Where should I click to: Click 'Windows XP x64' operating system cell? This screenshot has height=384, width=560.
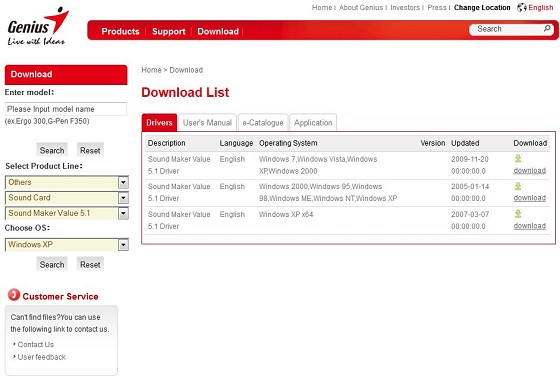286,214
